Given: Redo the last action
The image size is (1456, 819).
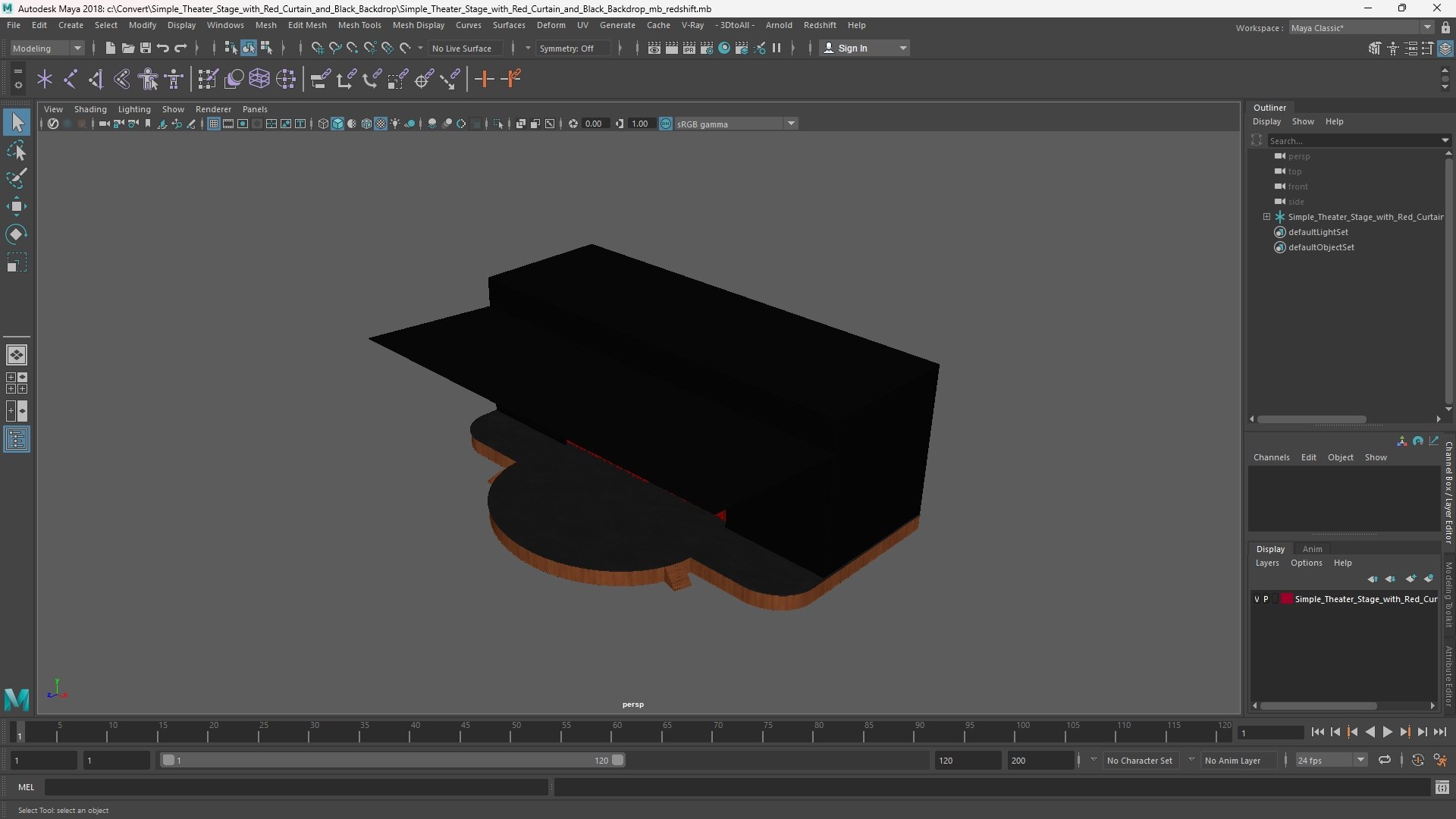Looking at the screenshot, I should (180, 48).
